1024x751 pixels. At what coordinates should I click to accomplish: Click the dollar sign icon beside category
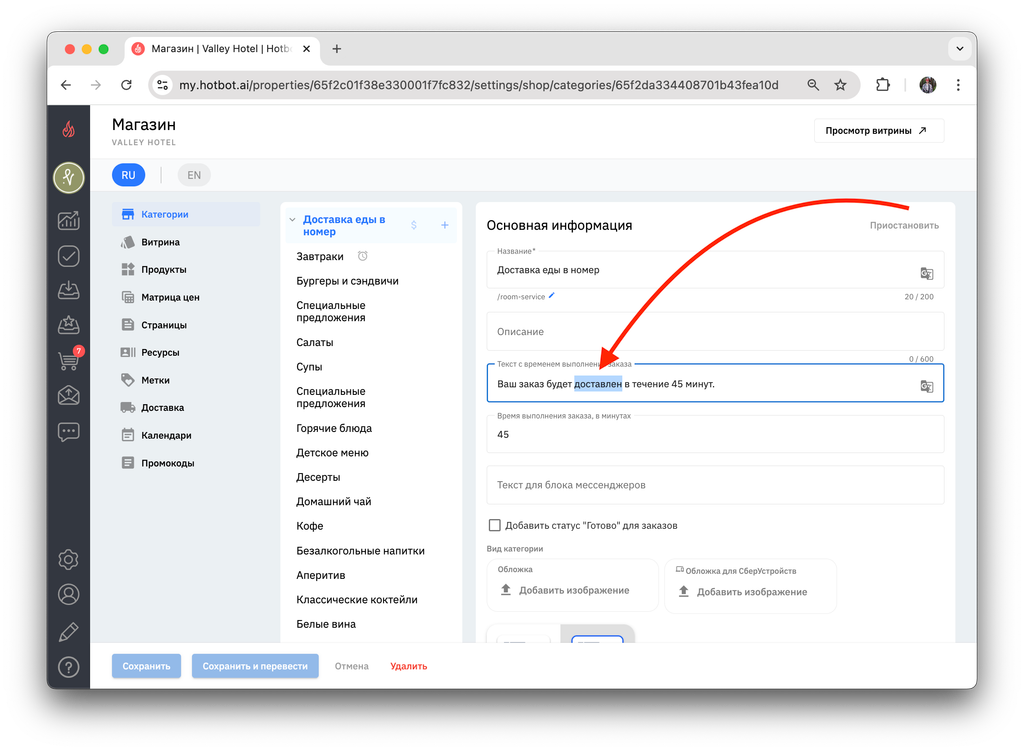coord(413,225)
